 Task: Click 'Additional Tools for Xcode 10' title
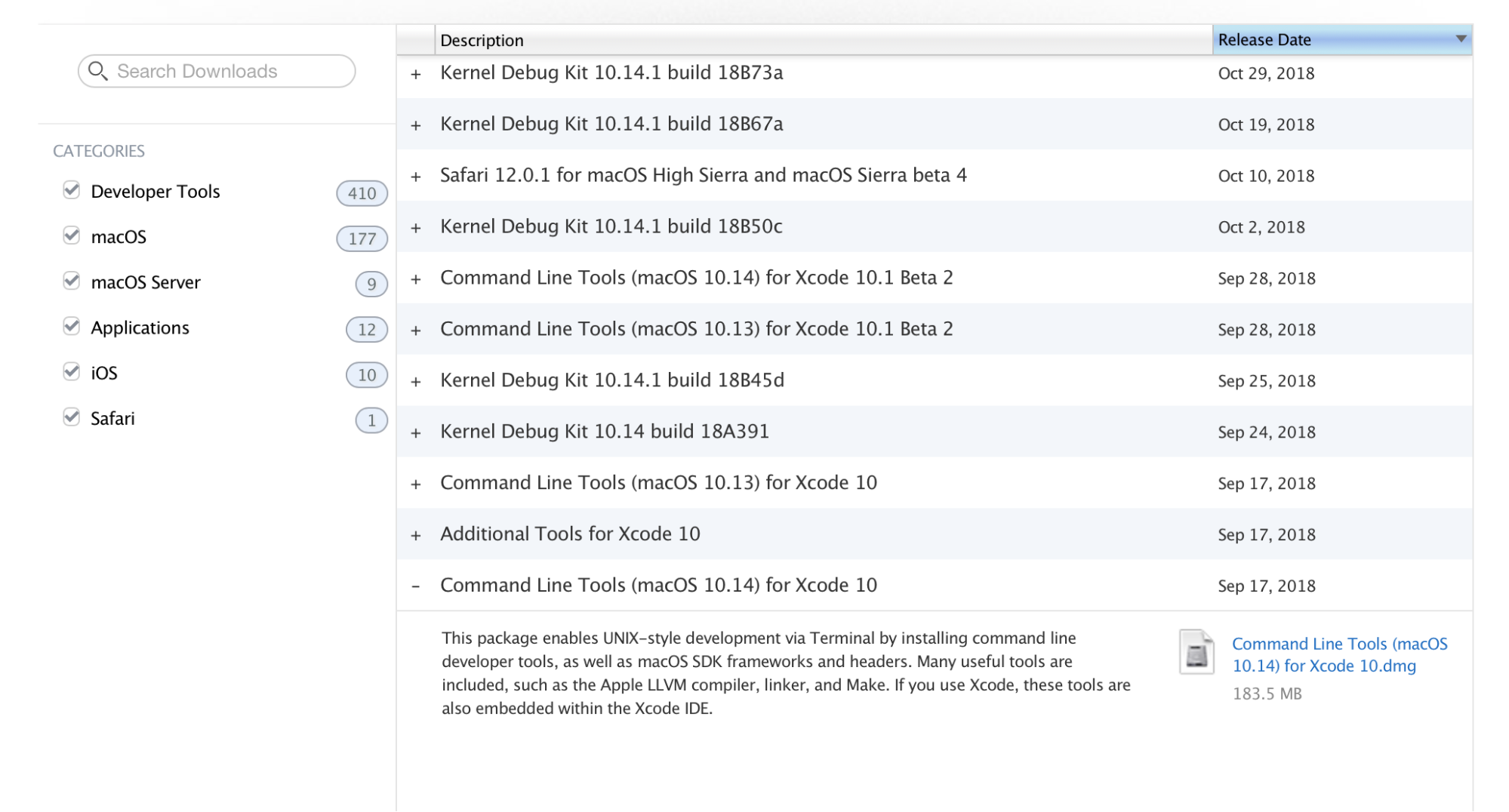pos(570,534)
